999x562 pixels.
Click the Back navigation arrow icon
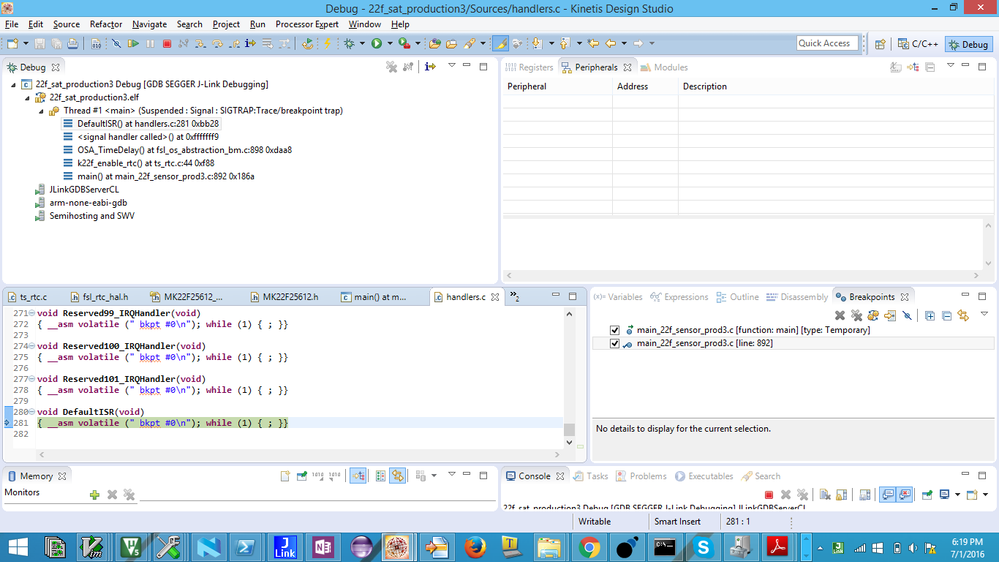(x=610, y=43)
